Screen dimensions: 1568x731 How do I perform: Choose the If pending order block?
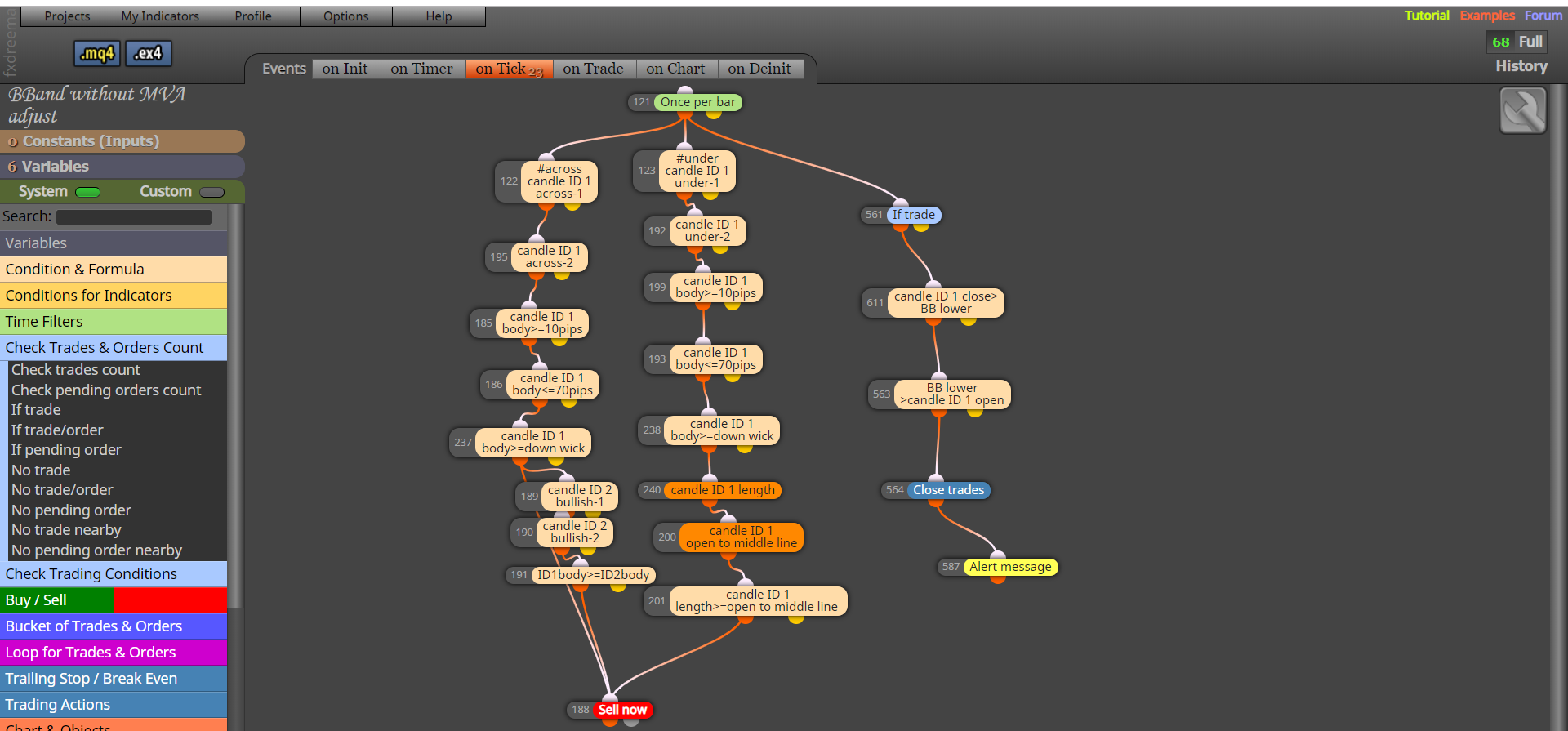tap(66, 450)
